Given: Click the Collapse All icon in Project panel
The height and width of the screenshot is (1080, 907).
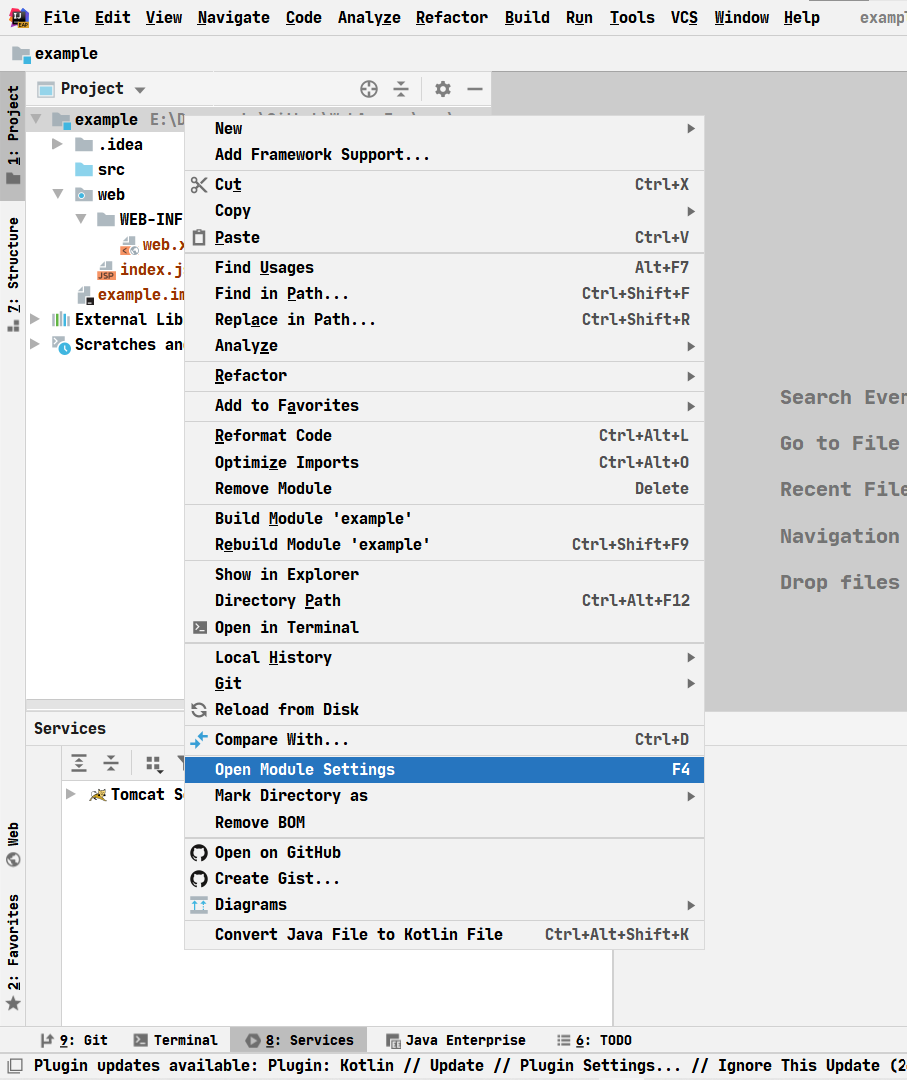Looking at the screenshot, I should tap(401, 89).
